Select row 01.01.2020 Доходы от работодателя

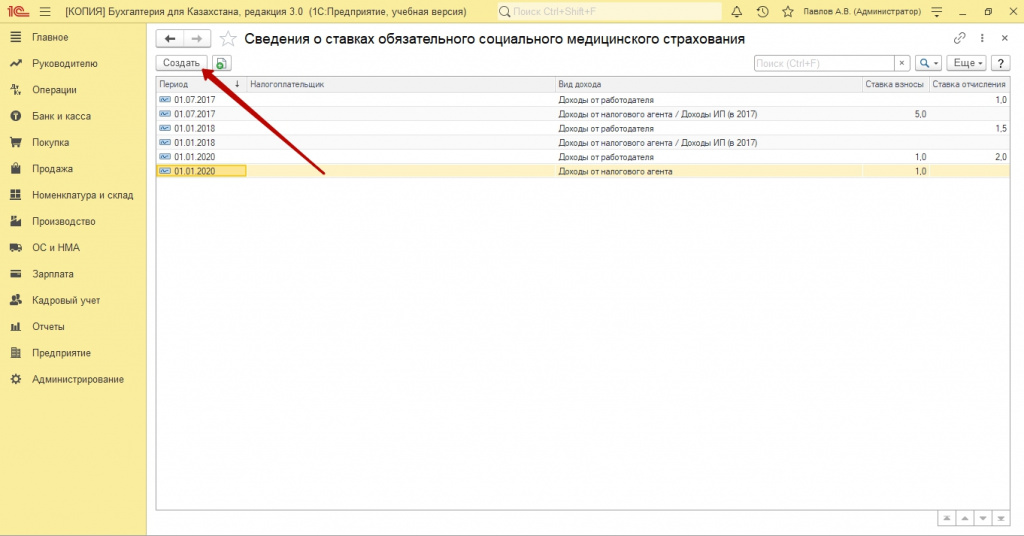coord(583,157)
